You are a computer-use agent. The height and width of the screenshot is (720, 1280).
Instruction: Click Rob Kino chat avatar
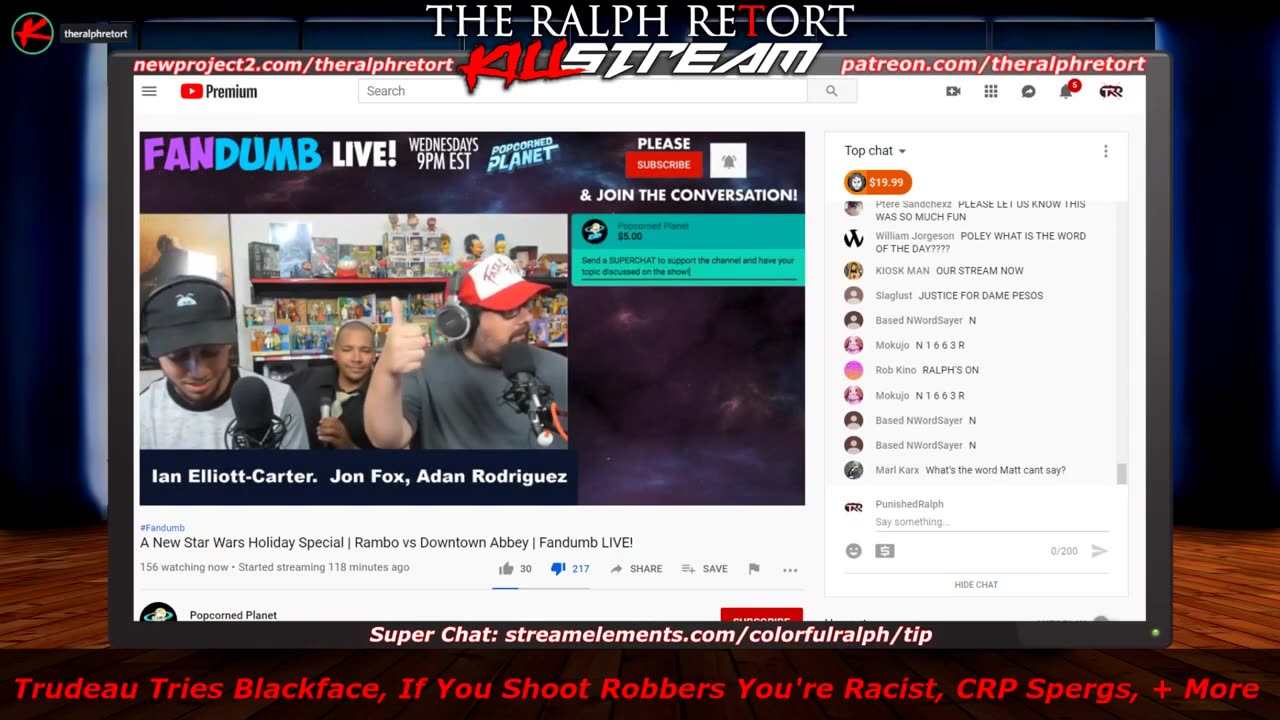click(x=853, y=370)
